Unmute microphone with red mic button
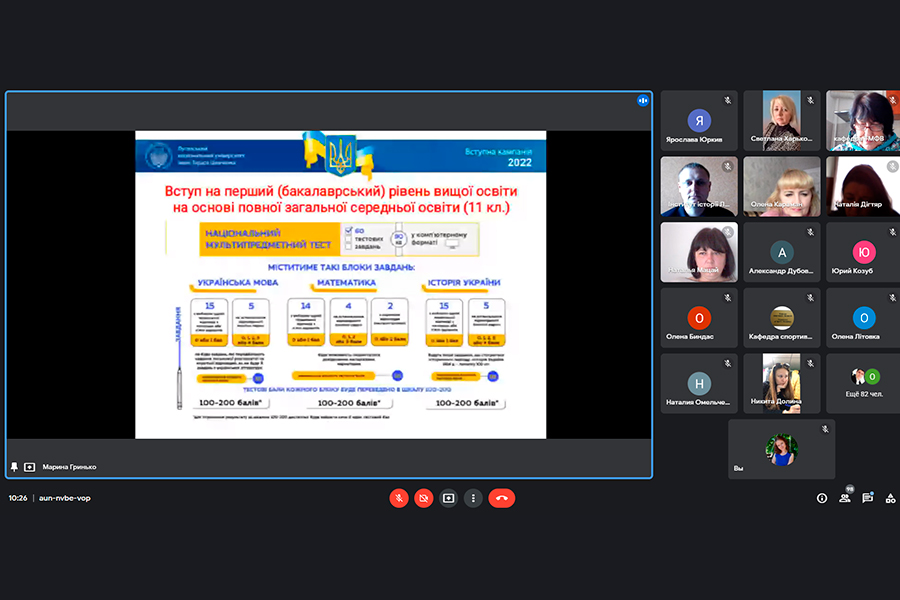Screen dimensions: 900x600 399,498
